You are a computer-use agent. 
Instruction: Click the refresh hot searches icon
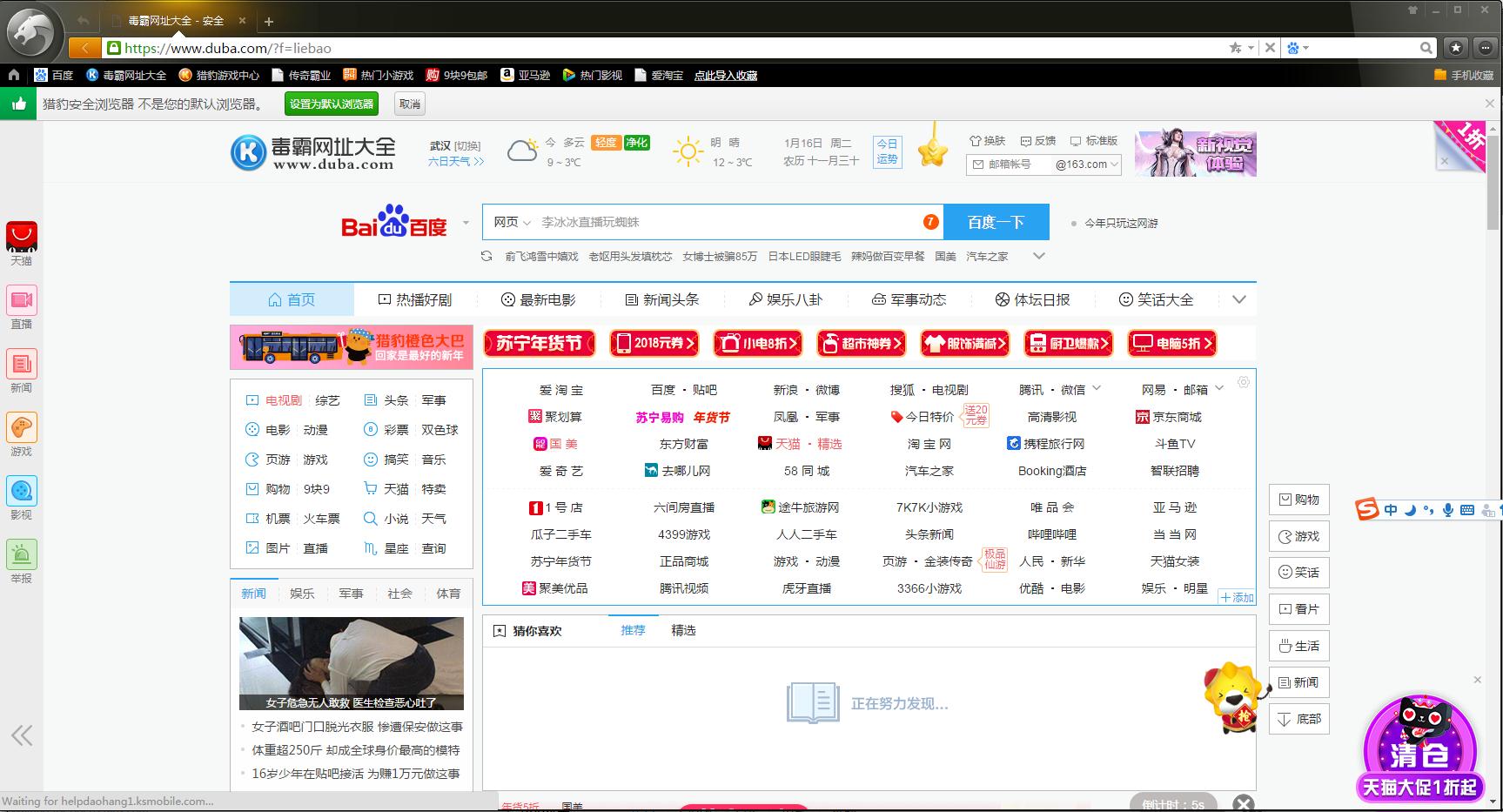[487, 256]
